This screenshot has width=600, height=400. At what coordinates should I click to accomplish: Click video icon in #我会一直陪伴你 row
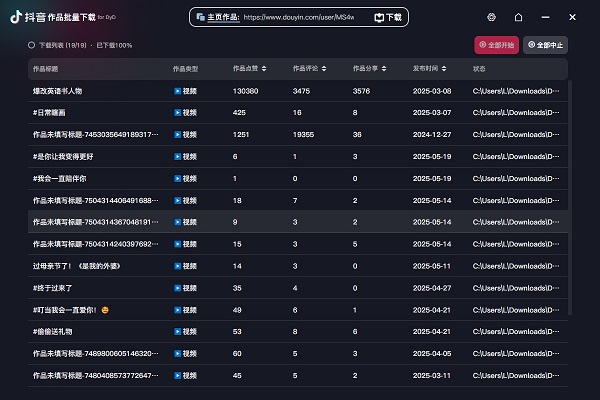click(178, 178)
